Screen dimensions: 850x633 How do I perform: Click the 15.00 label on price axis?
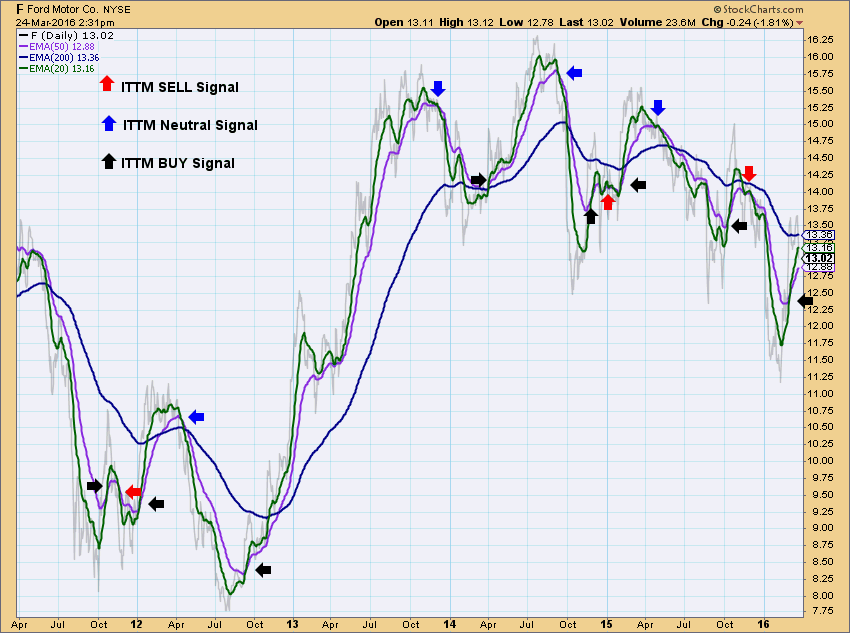[820, 124]
